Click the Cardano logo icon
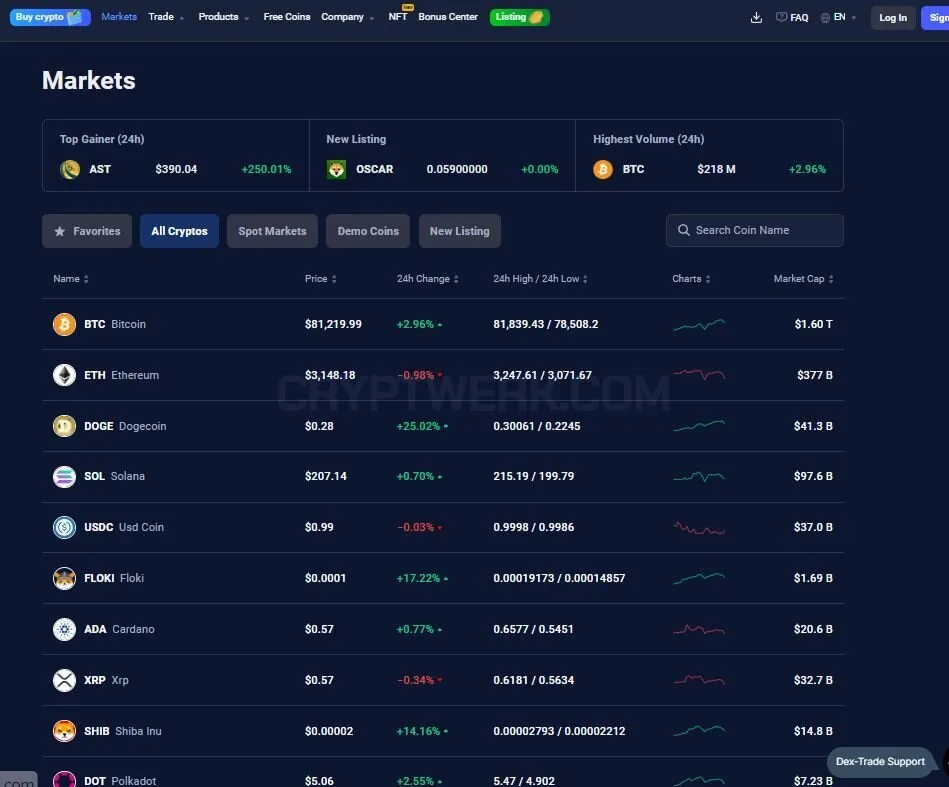 point(64,629)
